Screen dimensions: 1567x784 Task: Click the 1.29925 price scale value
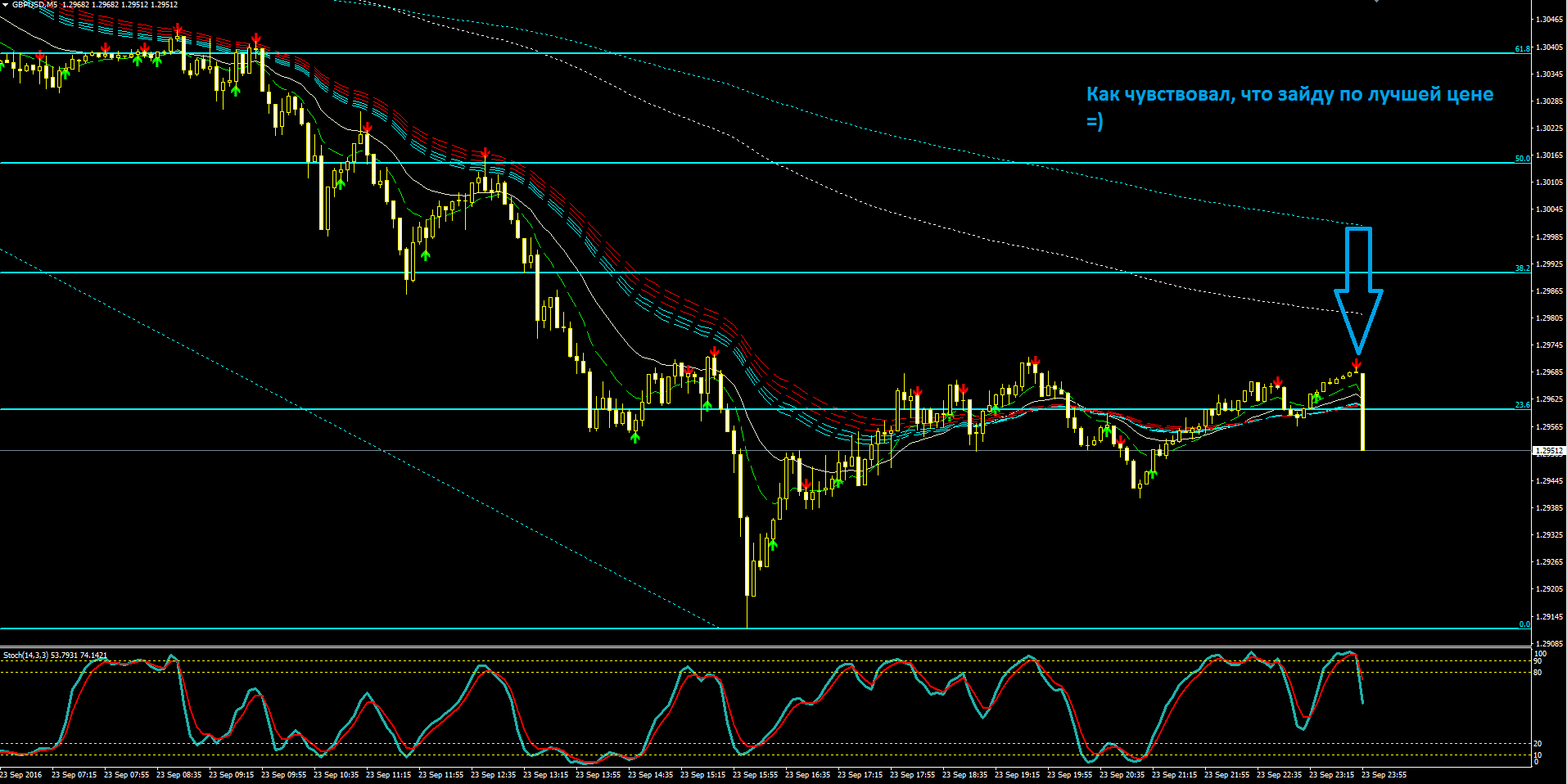coord(1549,264)
